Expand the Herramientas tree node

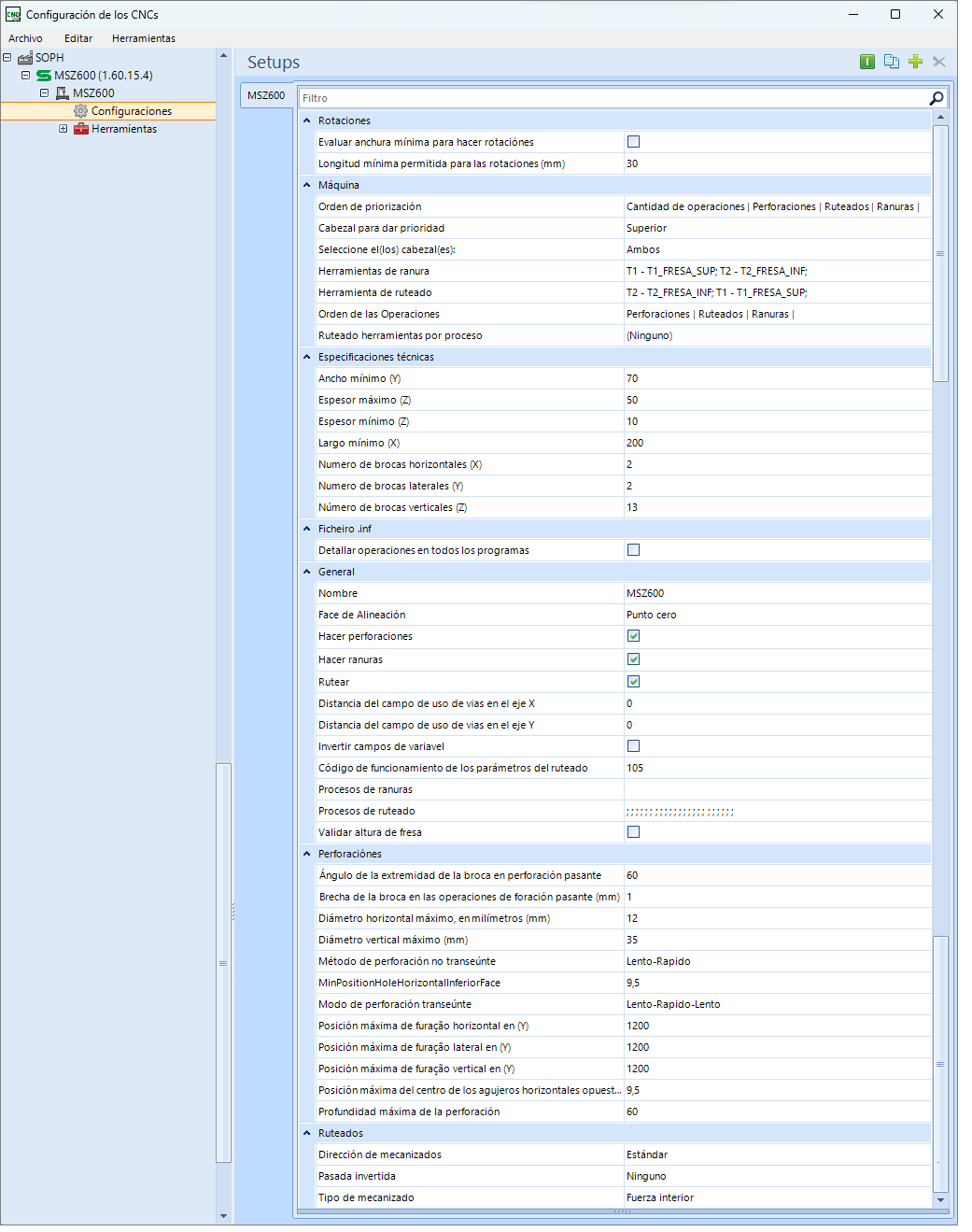point(63,129)
